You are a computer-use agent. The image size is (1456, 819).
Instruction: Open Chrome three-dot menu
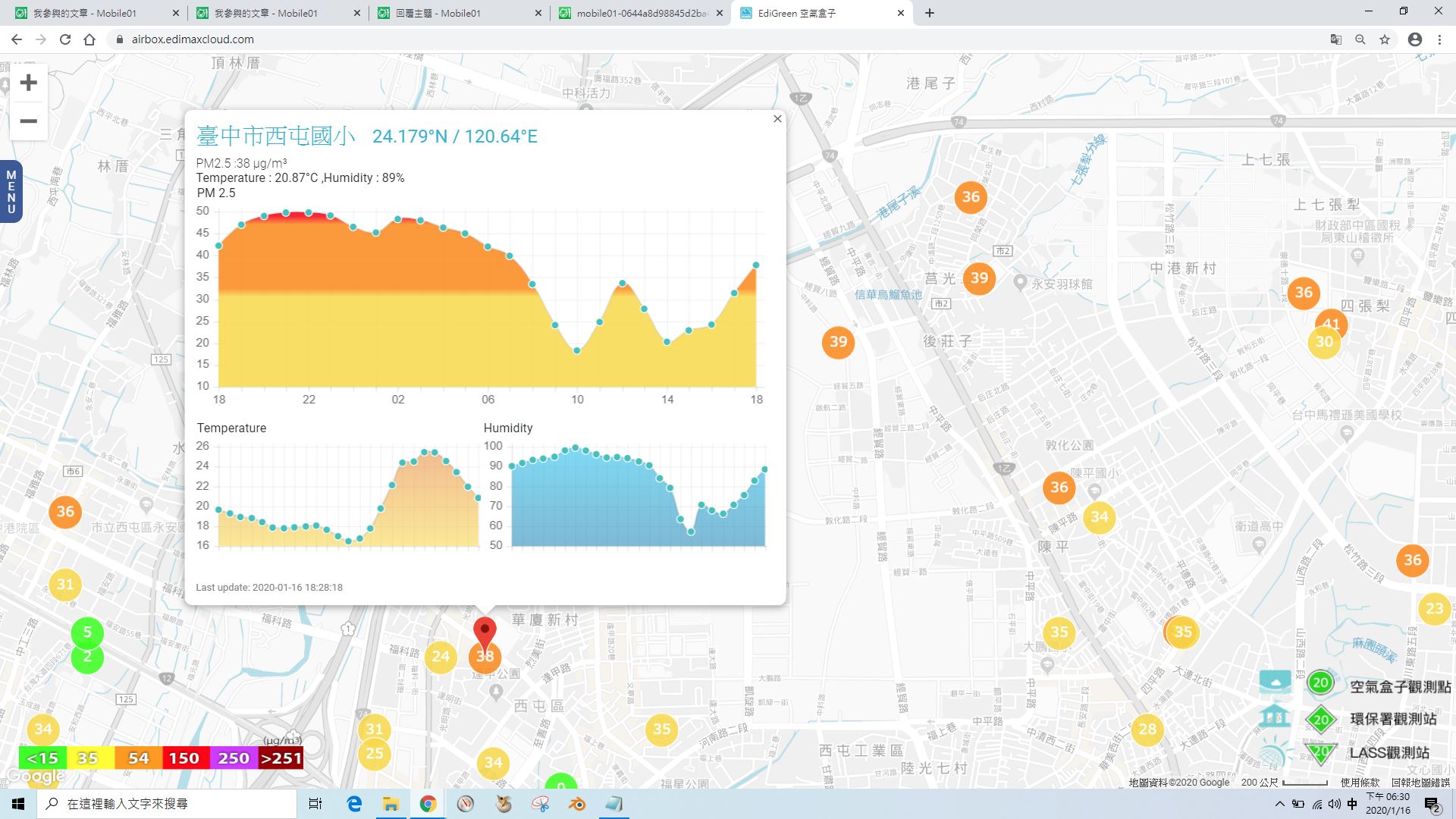tap(1439, 39)
